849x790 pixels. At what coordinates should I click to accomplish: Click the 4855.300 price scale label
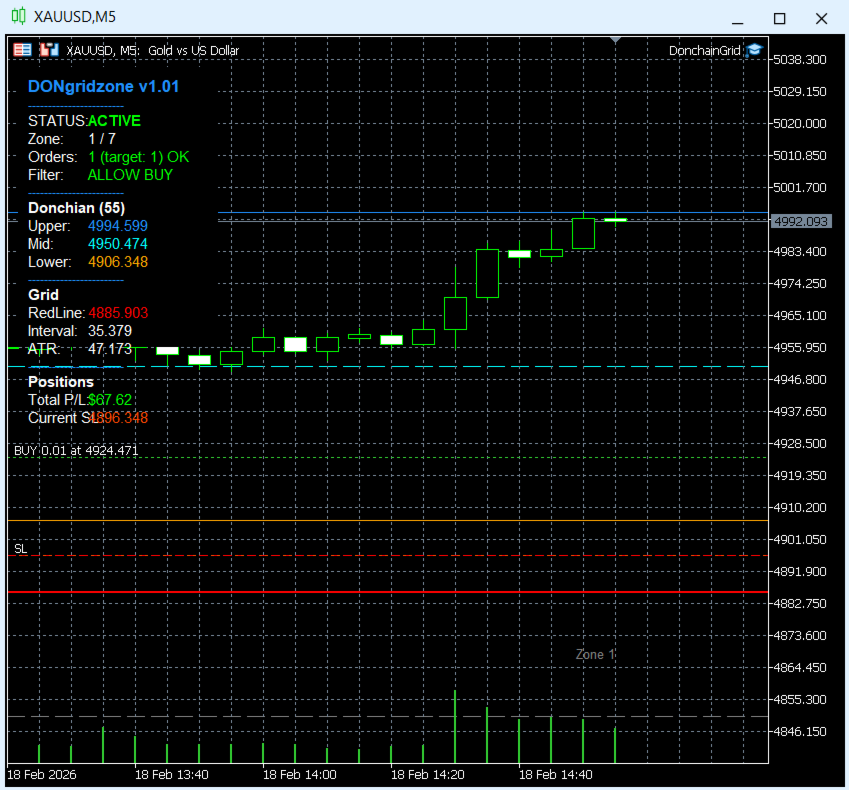800,700
